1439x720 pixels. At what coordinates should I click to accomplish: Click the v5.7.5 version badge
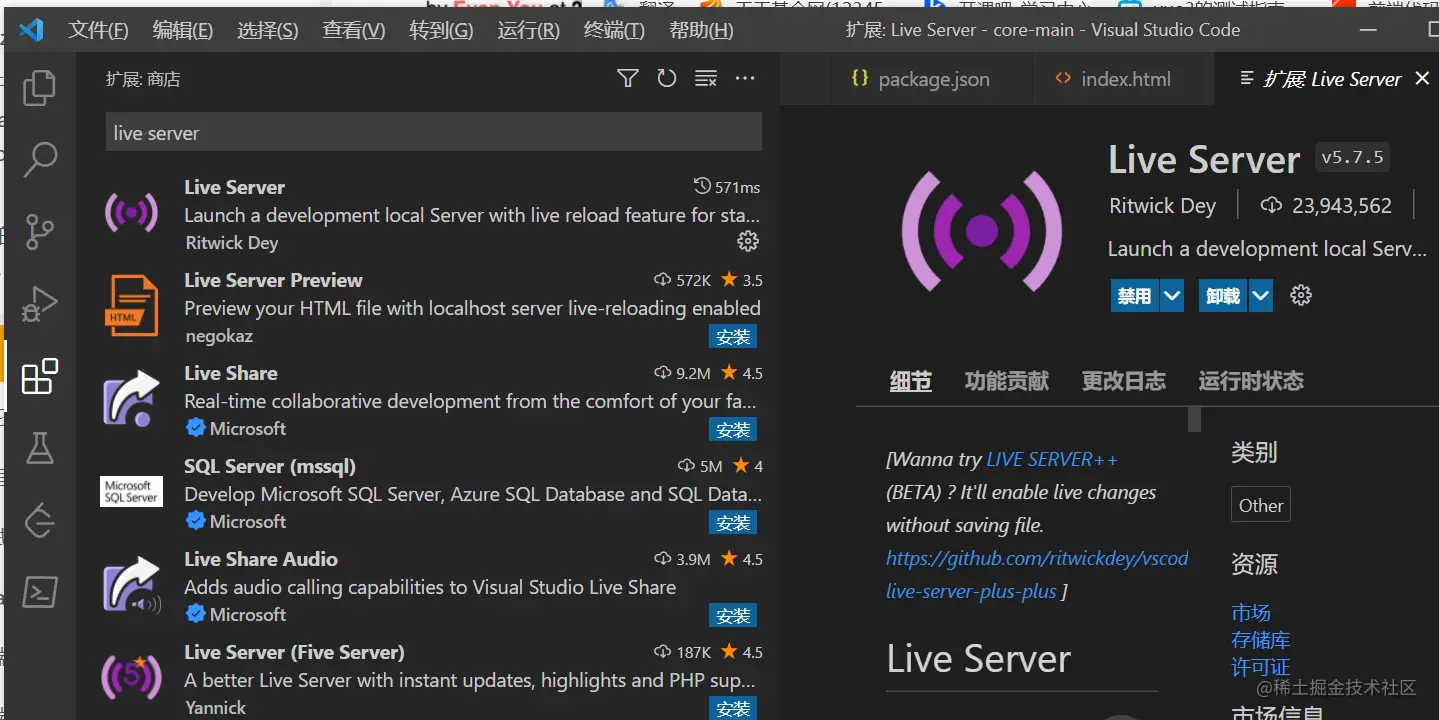click(x=1353, y=158)
